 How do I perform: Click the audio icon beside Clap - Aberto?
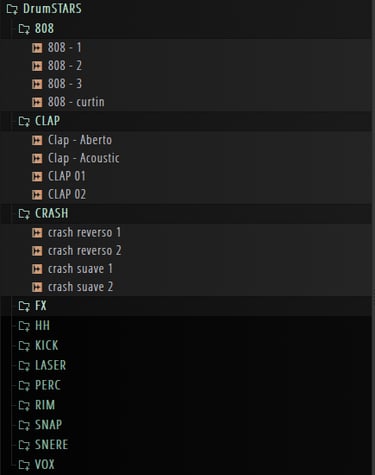click(x=37, y=140)
